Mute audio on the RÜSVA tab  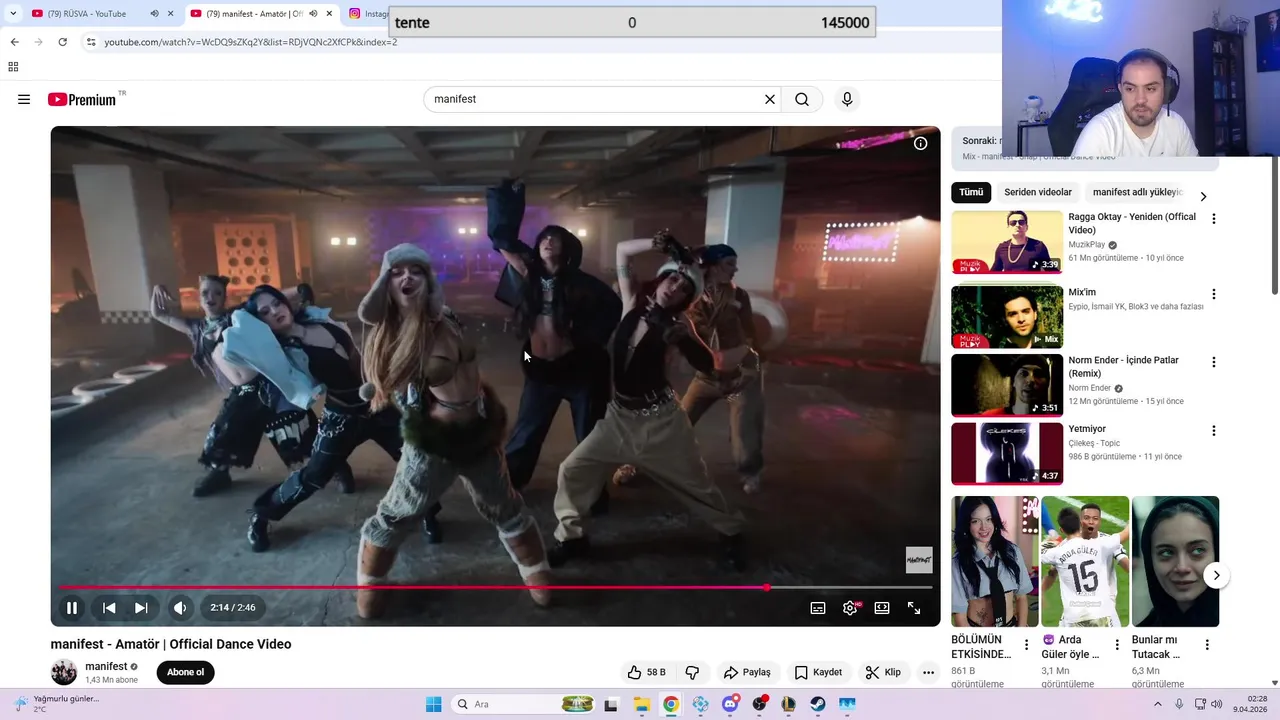click(x=154, y=14)
